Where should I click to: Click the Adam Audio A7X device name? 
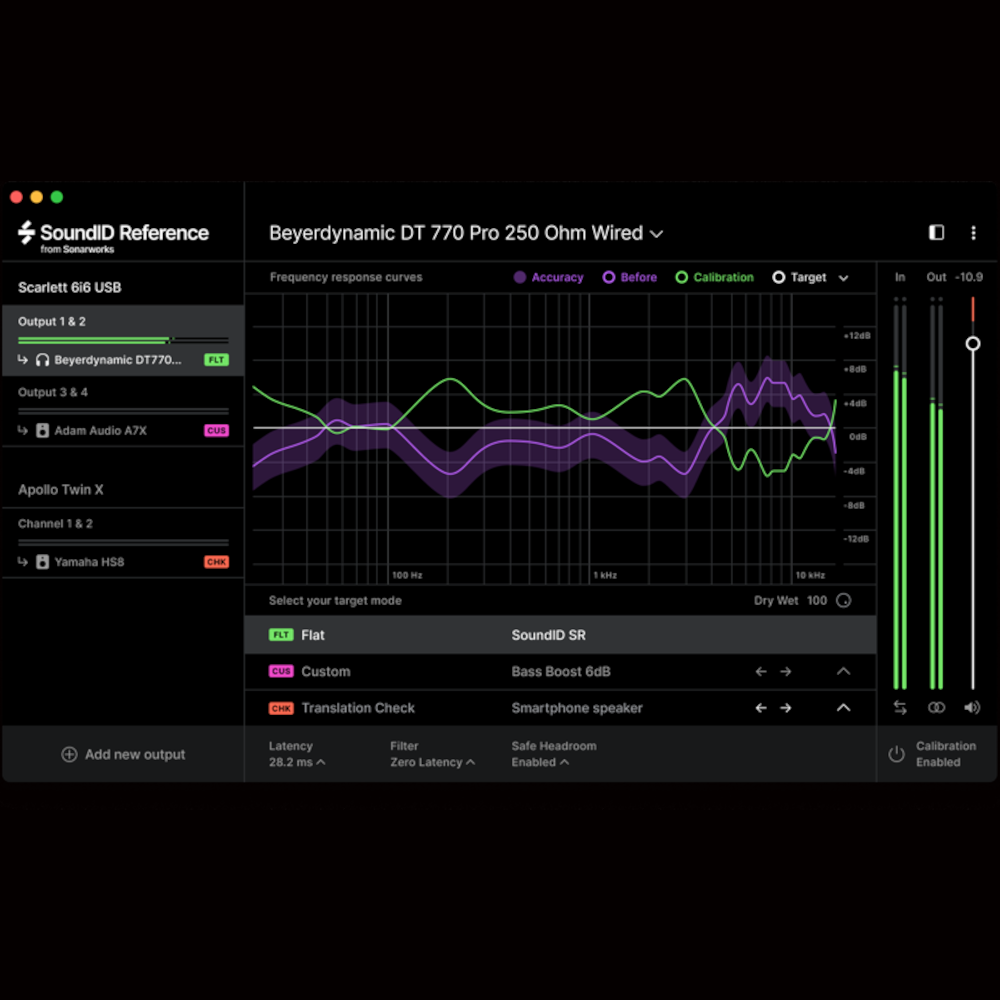(100, 430)
